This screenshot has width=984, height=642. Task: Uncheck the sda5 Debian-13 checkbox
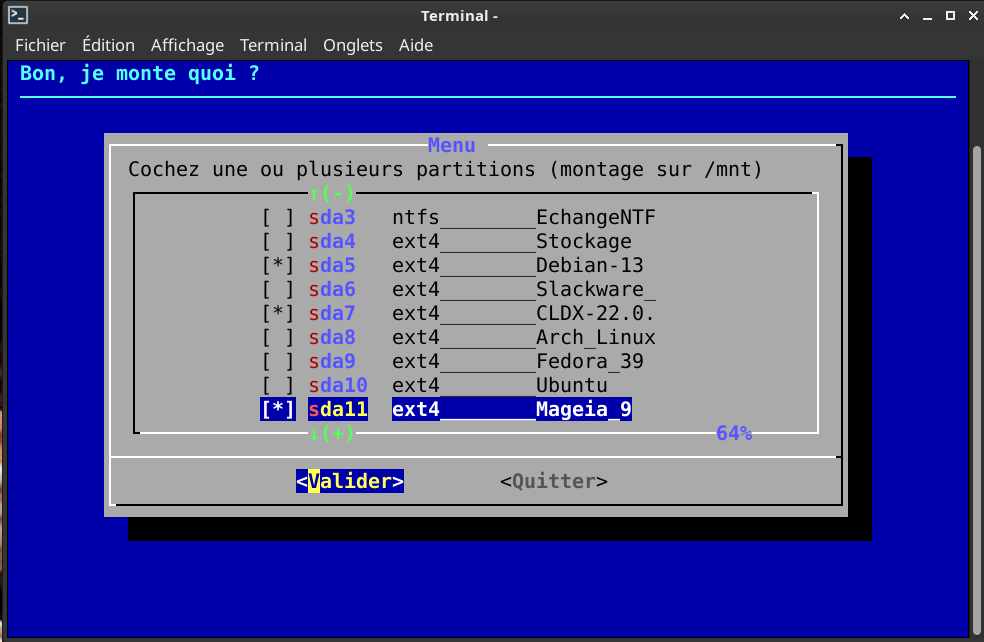point(278,265)
